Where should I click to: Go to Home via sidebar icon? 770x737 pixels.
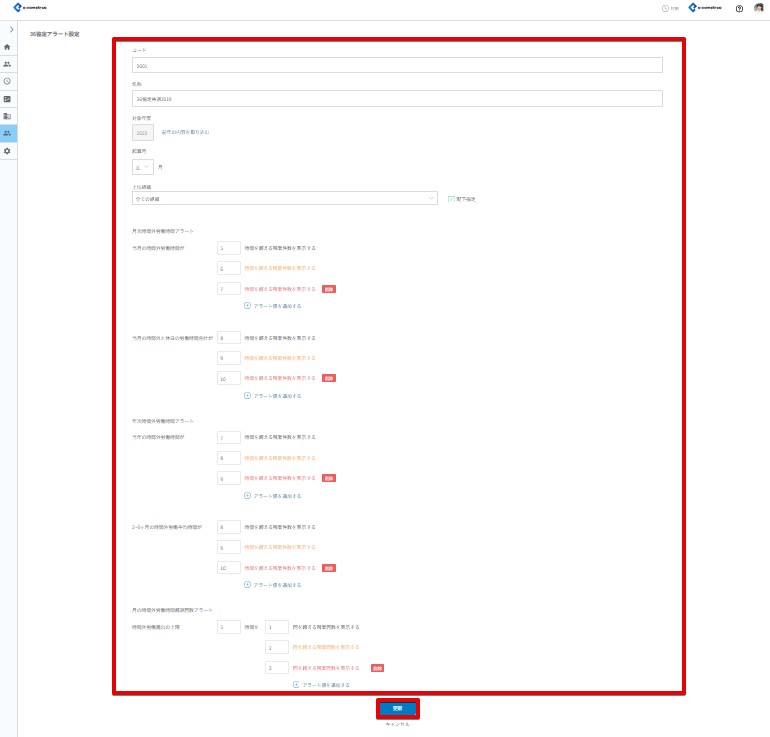click(x=8, y=47)
